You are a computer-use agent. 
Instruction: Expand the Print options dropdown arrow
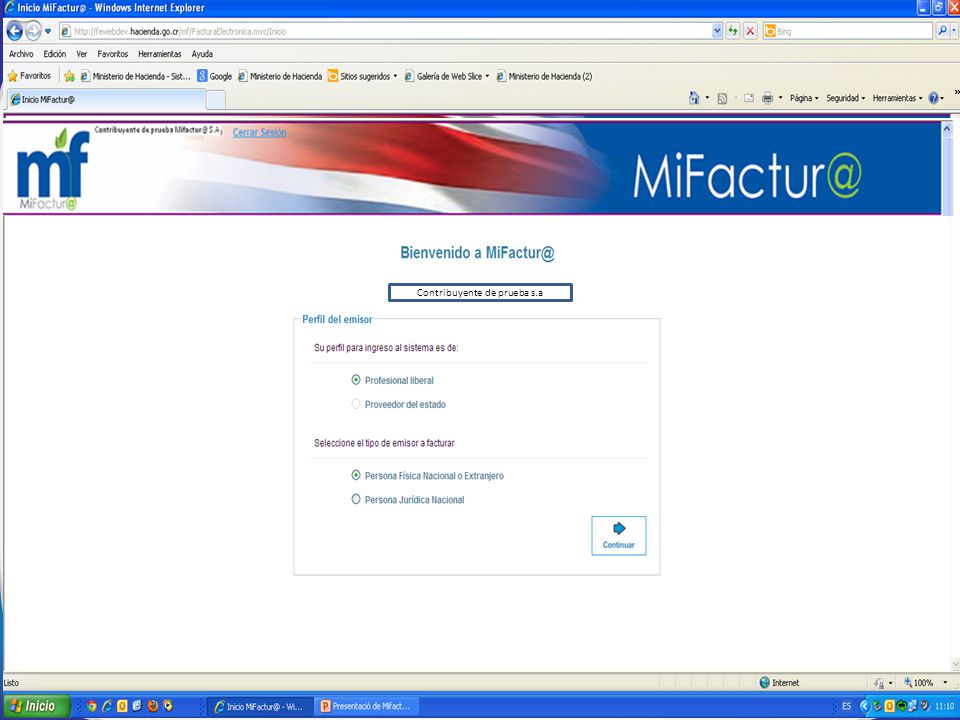coord(780,98)
